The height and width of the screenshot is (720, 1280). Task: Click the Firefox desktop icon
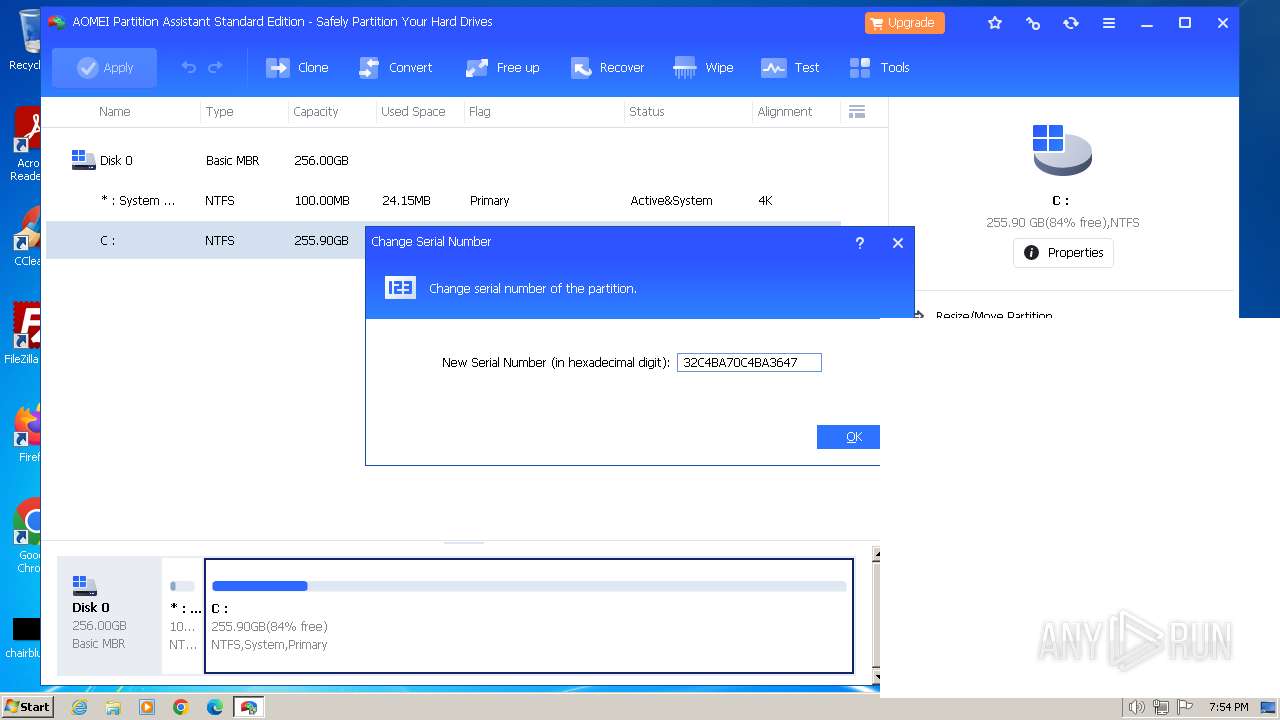click(x=28, y=432)
